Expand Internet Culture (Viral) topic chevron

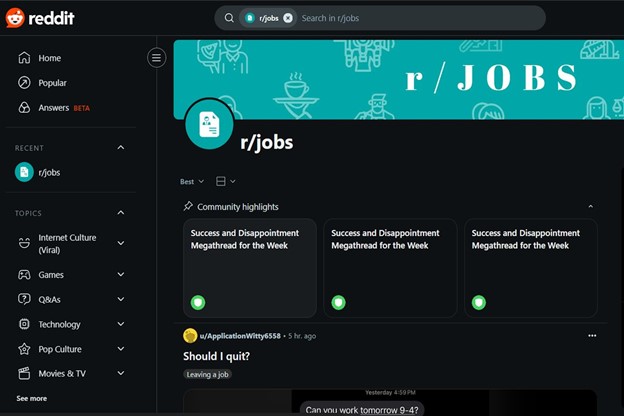tap(121, 243)
